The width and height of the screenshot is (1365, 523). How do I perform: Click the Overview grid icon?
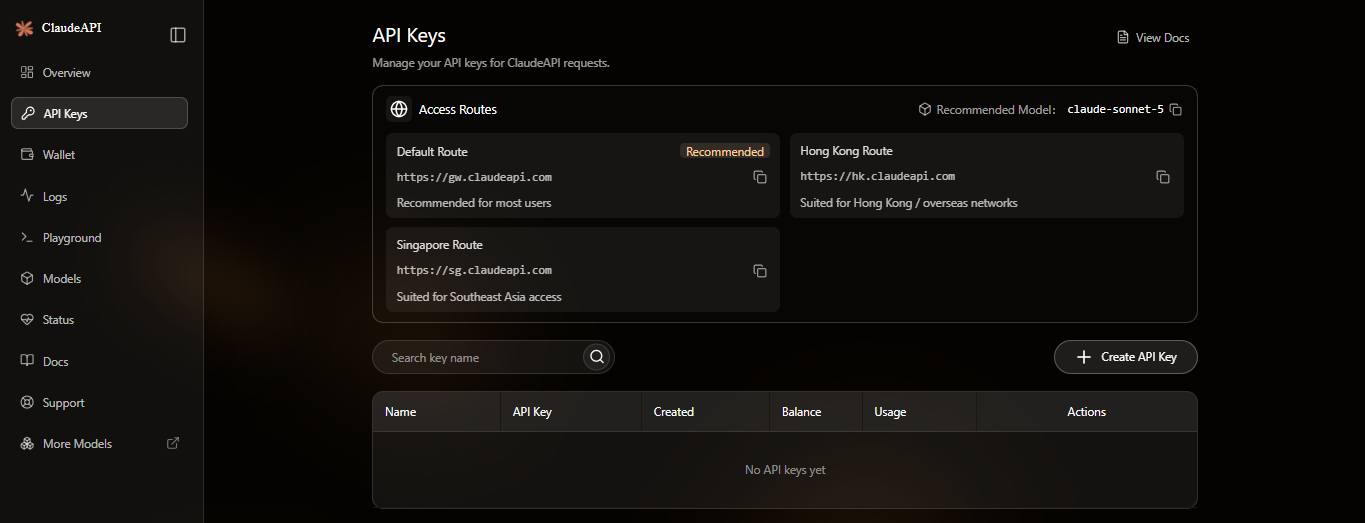tap(27, 73)
